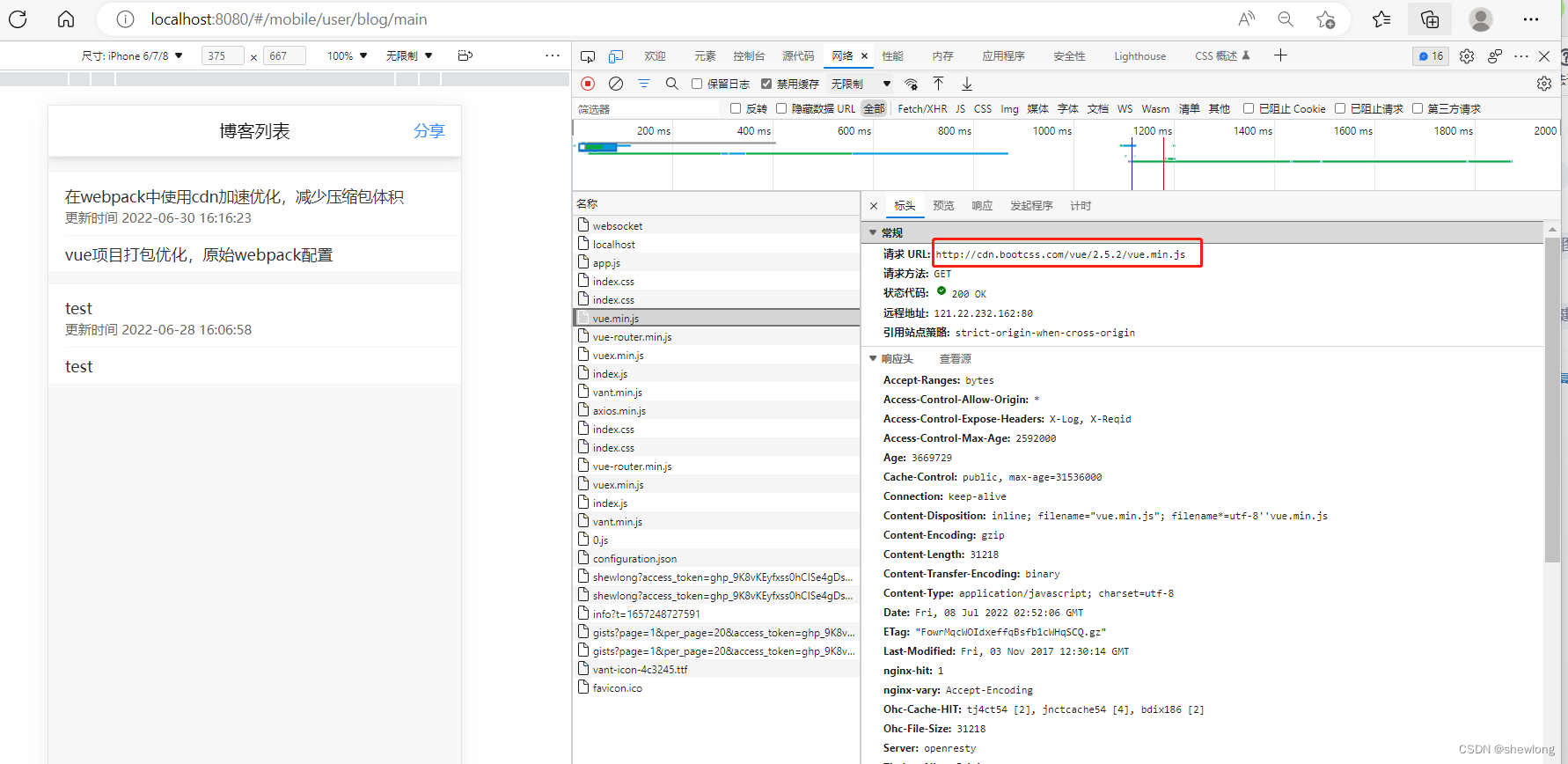Toggle the 反转 filter checkbox
Image resolution: width=1568 pixels, height=764 pixels.
(736, 108)
